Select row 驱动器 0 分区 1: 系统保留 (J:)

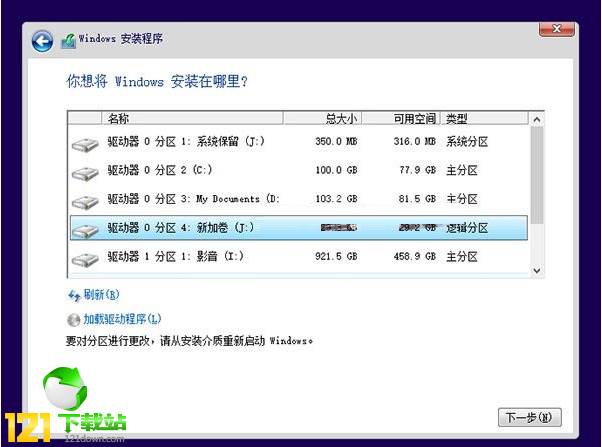(299, 142)
